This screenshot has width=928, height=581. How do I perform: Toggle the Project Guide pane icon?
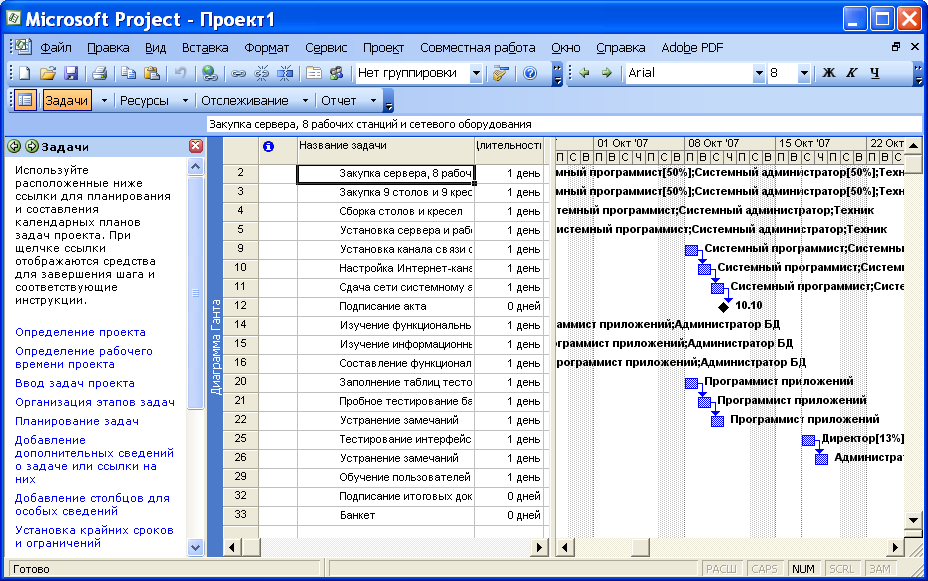click(25, 101)
